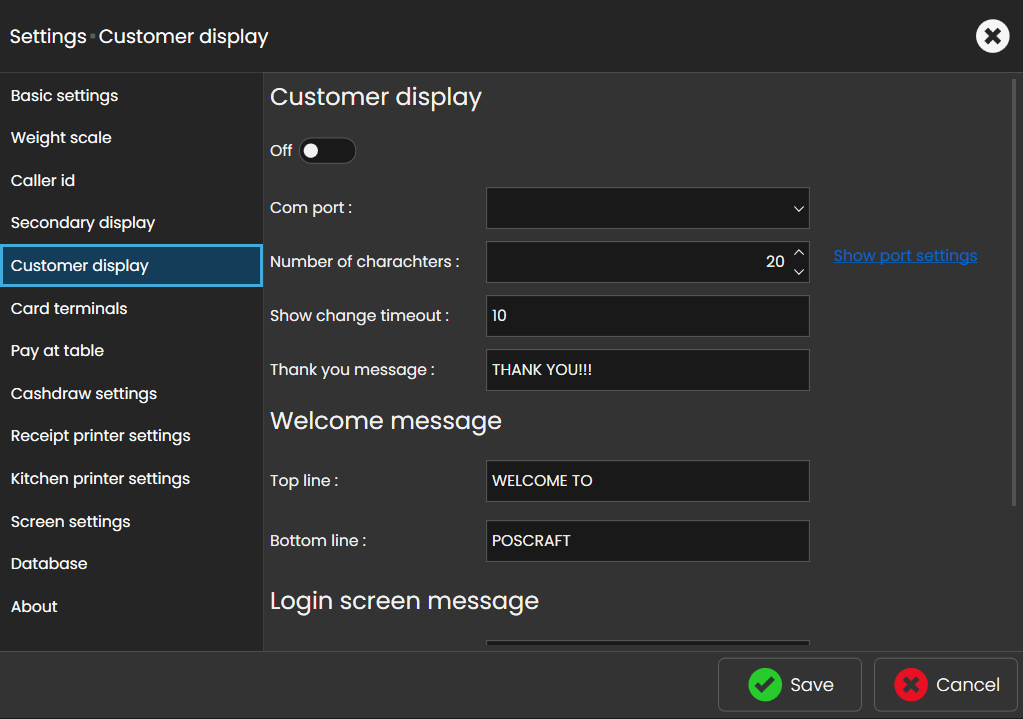This screenshot has width=1023, height=719.
Task: Switch to Kitchen printer settings
Action: (x=100, y=479)
